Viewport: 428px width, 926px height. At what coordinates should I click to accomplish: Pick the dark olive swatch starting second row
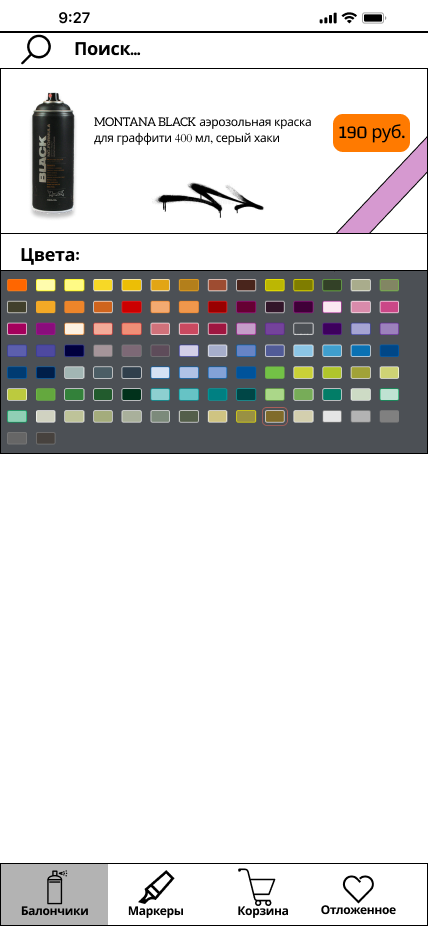point(17,307)
